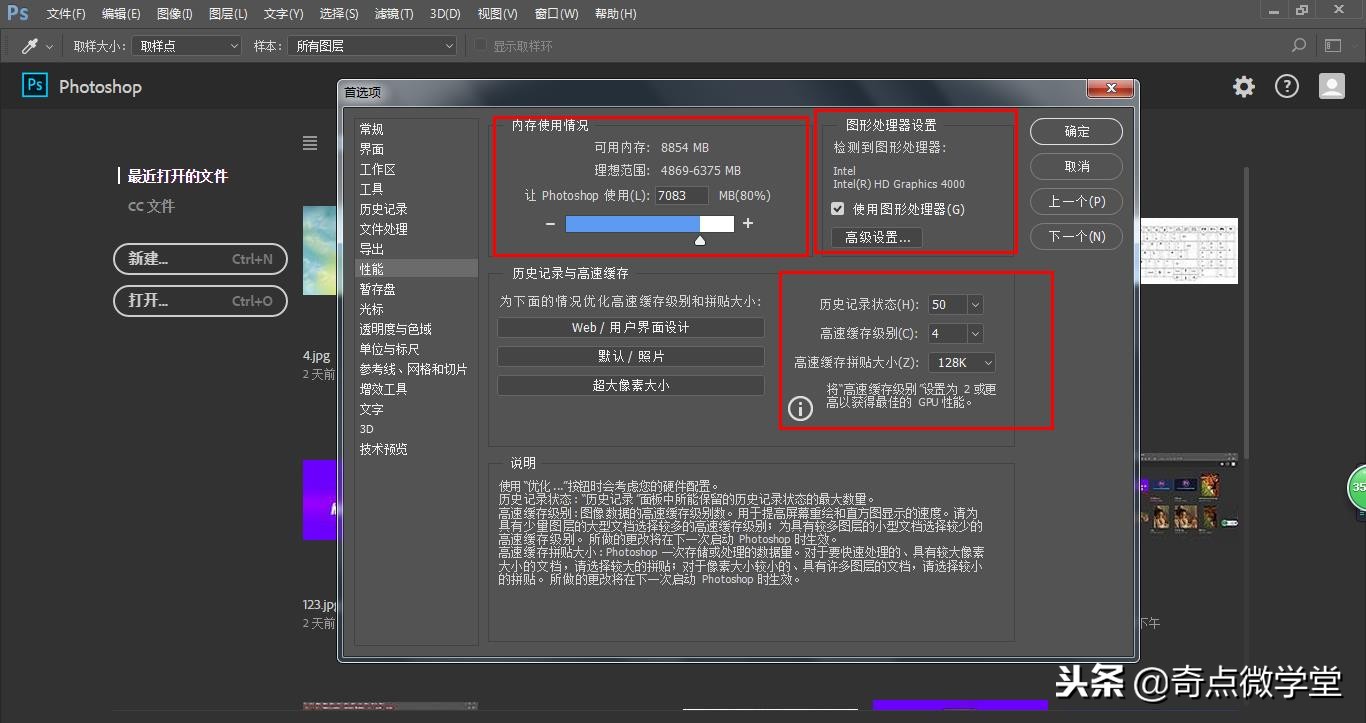Click the info icon next to GPU tip
Image resolution: width=1366 pixels, height=723 pixels.
pyautogui.click(x=800, y=408)
